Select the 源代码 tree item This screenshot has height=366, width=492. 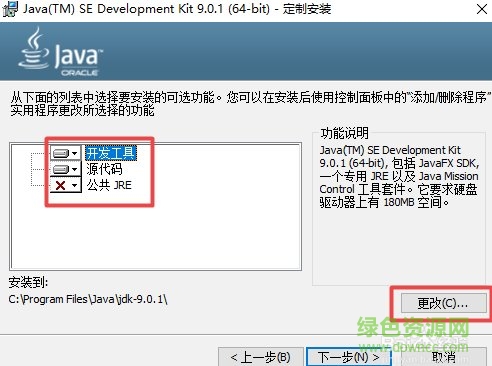pyautogui.click(x=104, y=169)
